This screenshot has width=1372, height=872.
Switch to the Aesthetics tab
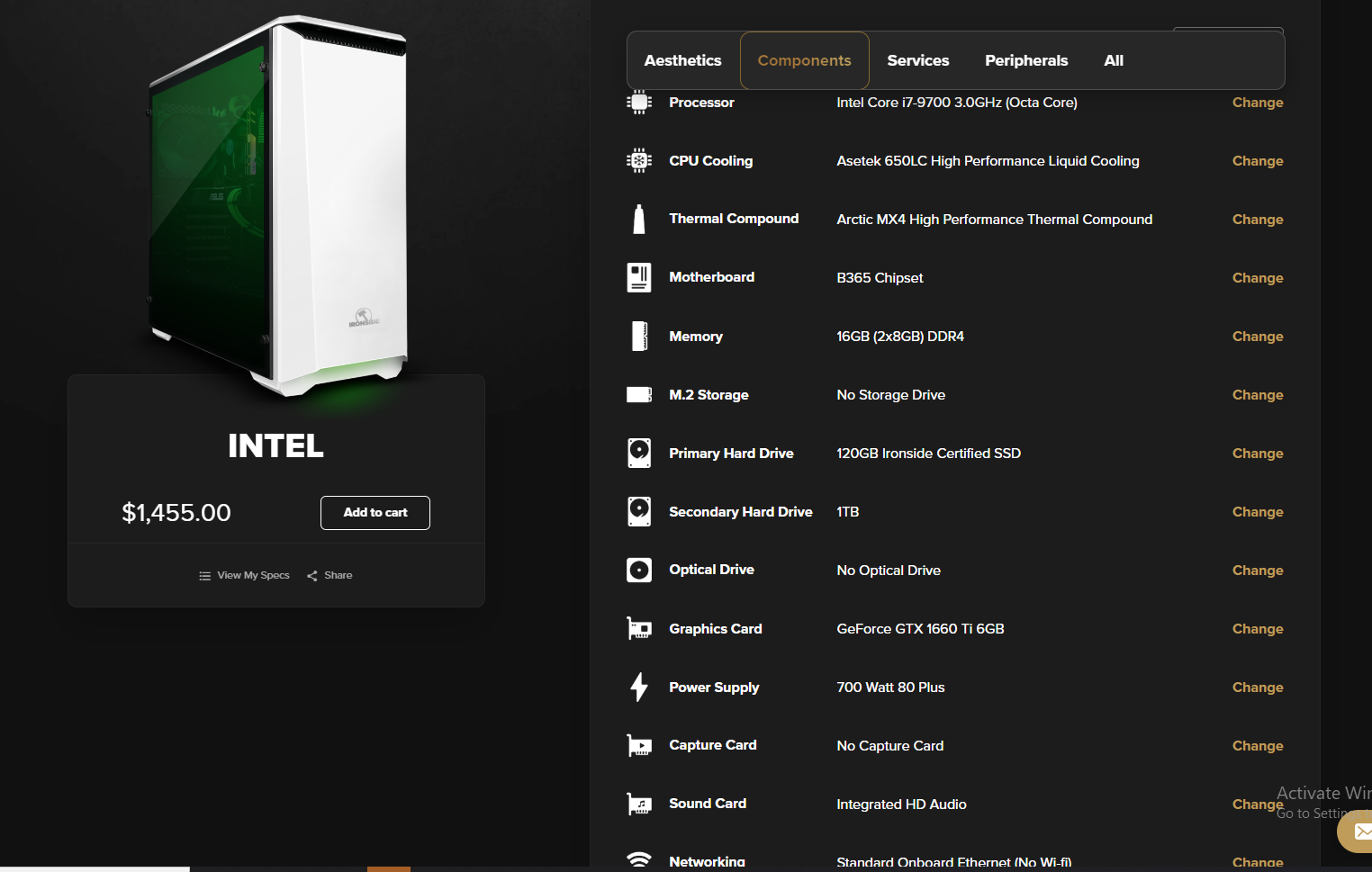pos(683,60)
